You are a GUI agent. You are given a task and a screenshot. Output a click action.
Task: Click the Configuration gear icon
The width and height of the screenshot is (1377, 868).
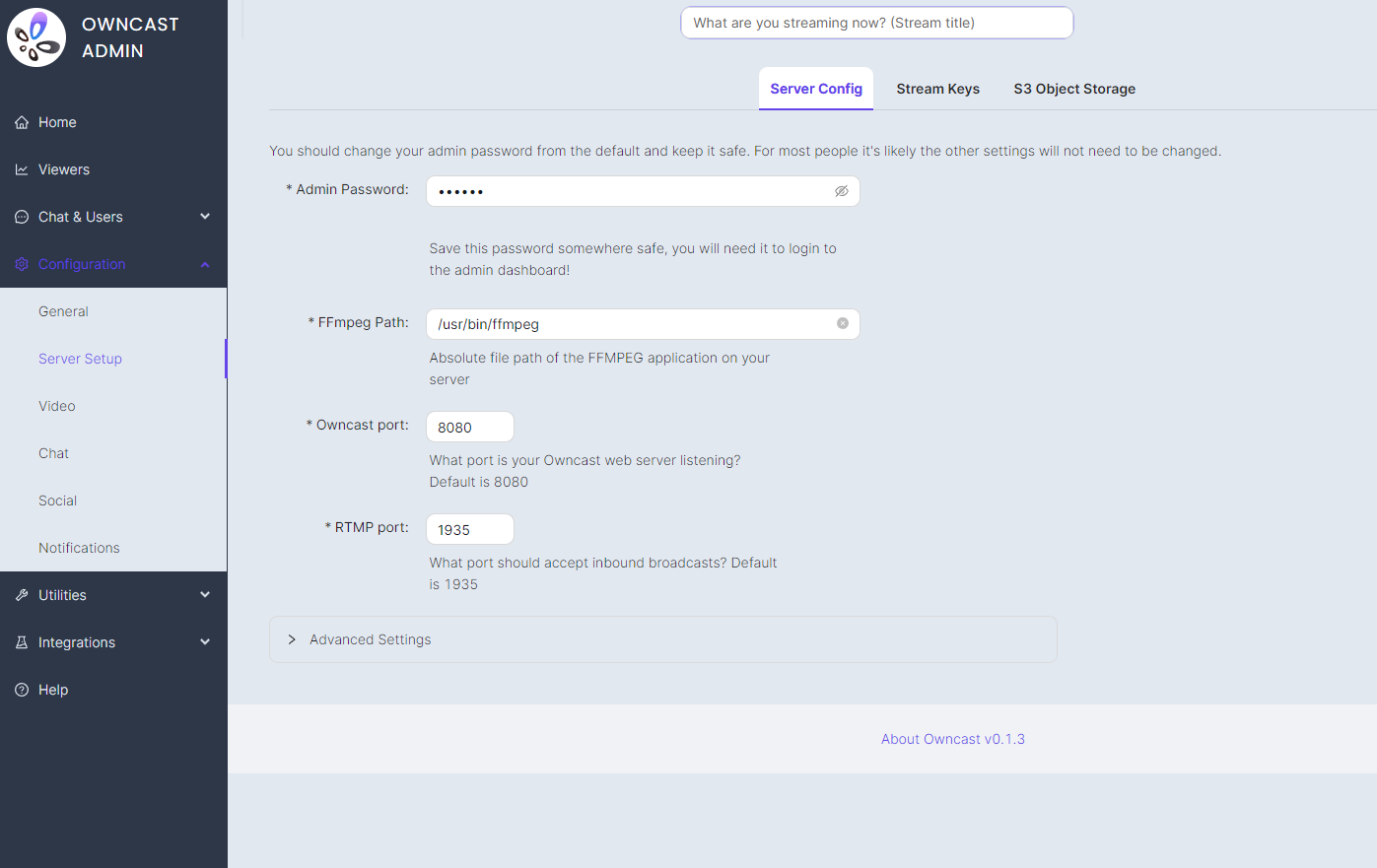[22, 265]
